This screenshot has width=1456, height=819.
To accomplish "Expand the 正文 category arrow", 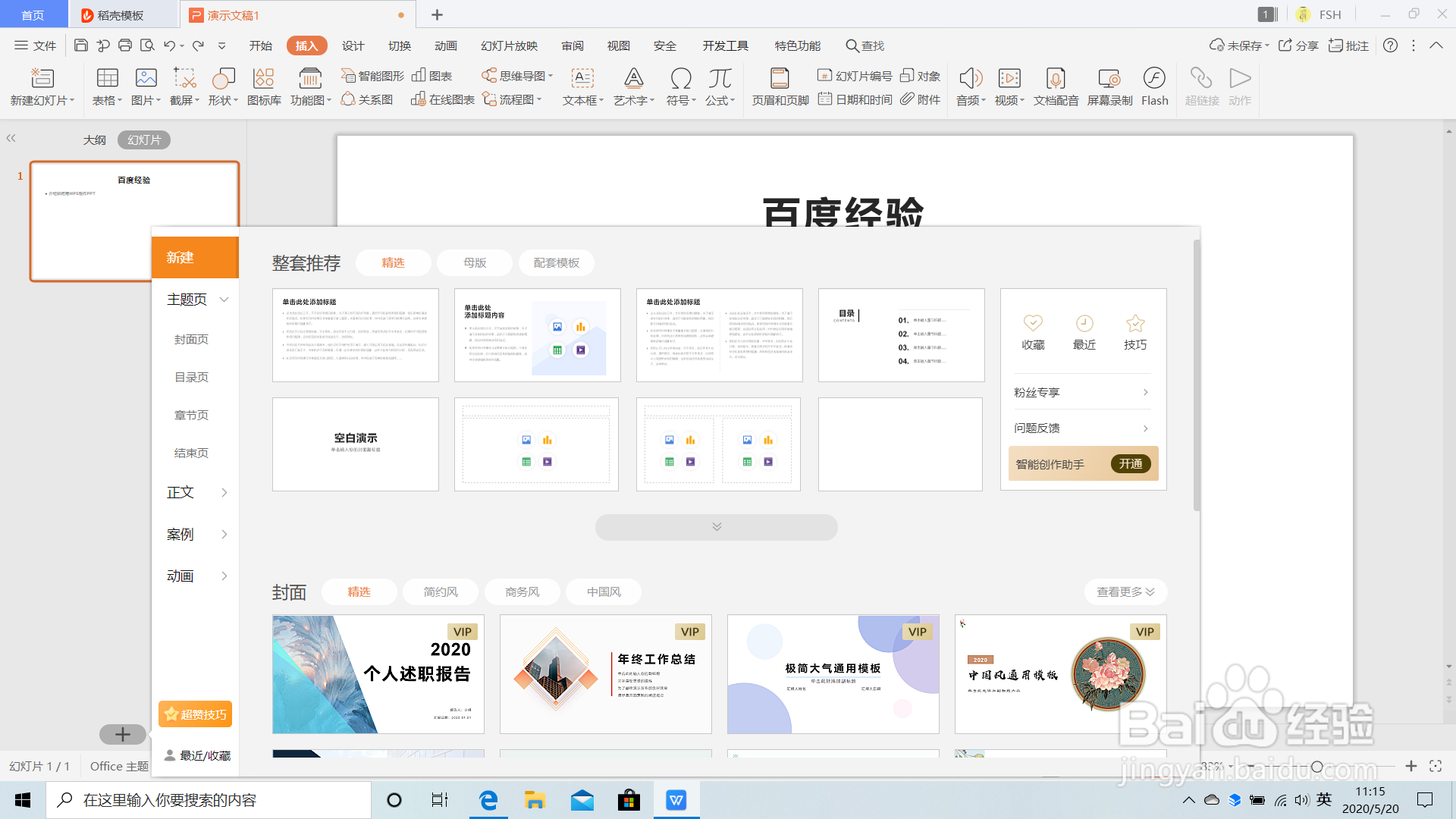I will coord(224,492).
